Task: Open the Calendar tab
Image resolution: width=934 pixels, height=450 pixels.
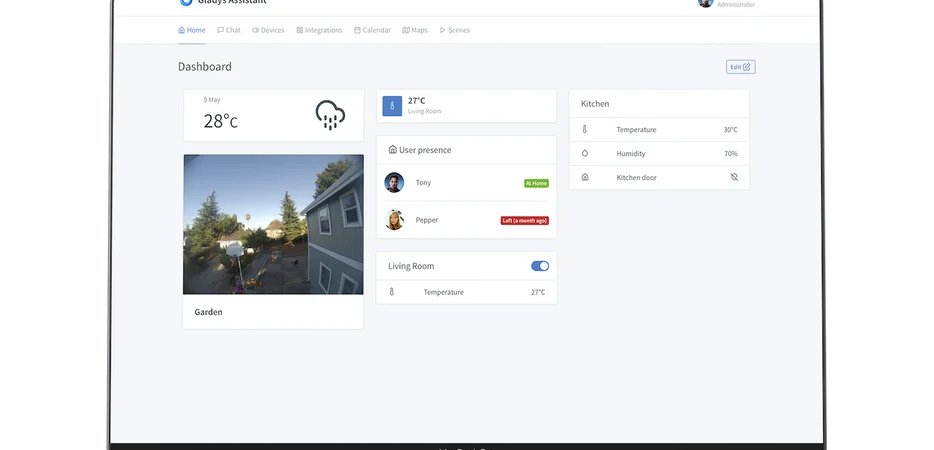Action: [372, 30]
